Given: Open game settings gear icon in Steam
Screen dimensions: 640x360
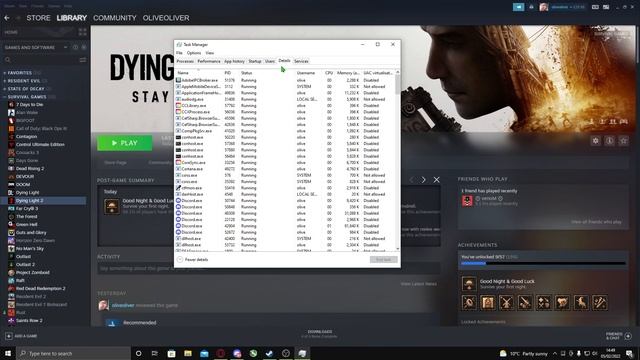Looking at the screenshot, I should (596, 141).
